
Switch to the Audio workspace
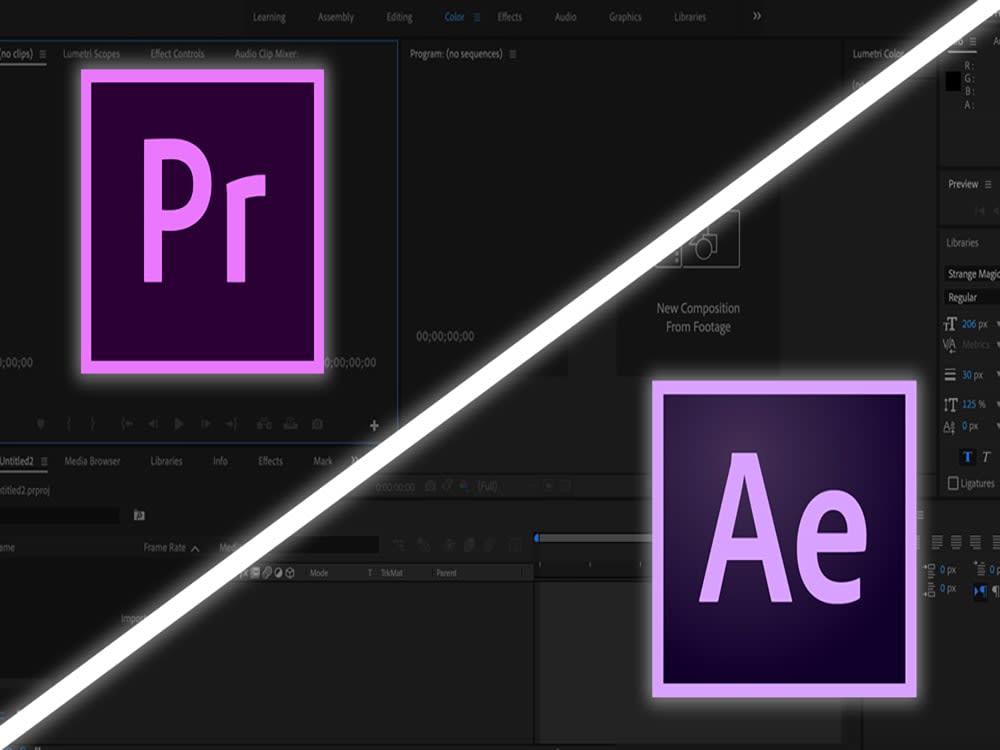(566, 17)
